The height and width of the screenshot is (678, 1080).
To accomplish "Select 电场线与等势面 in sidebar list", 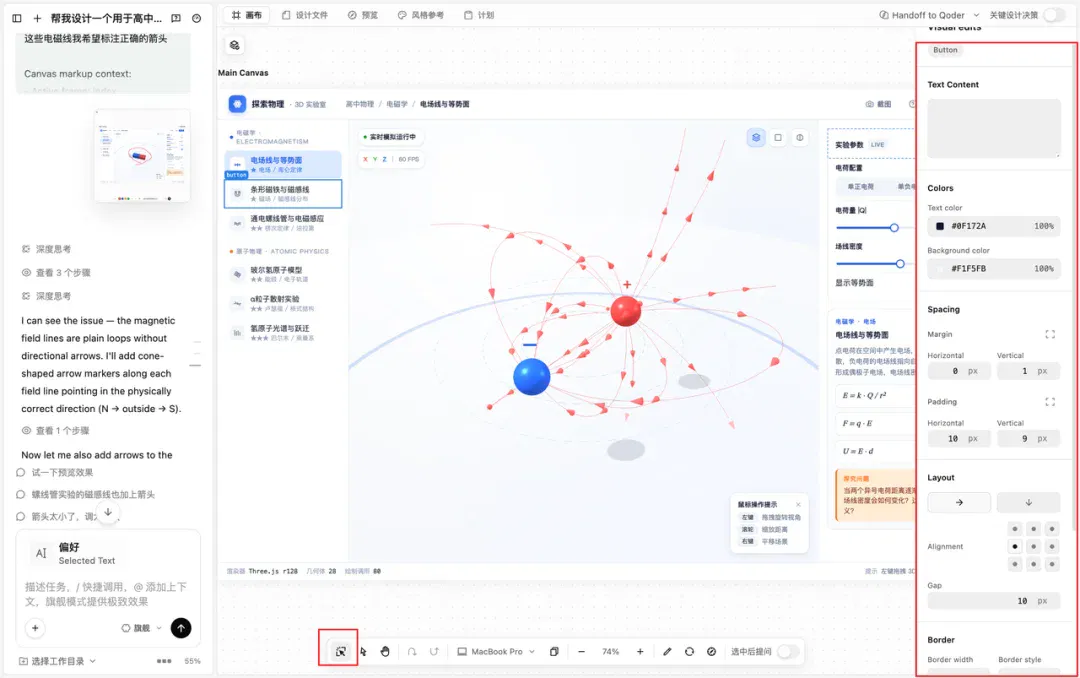I will 283,164.
